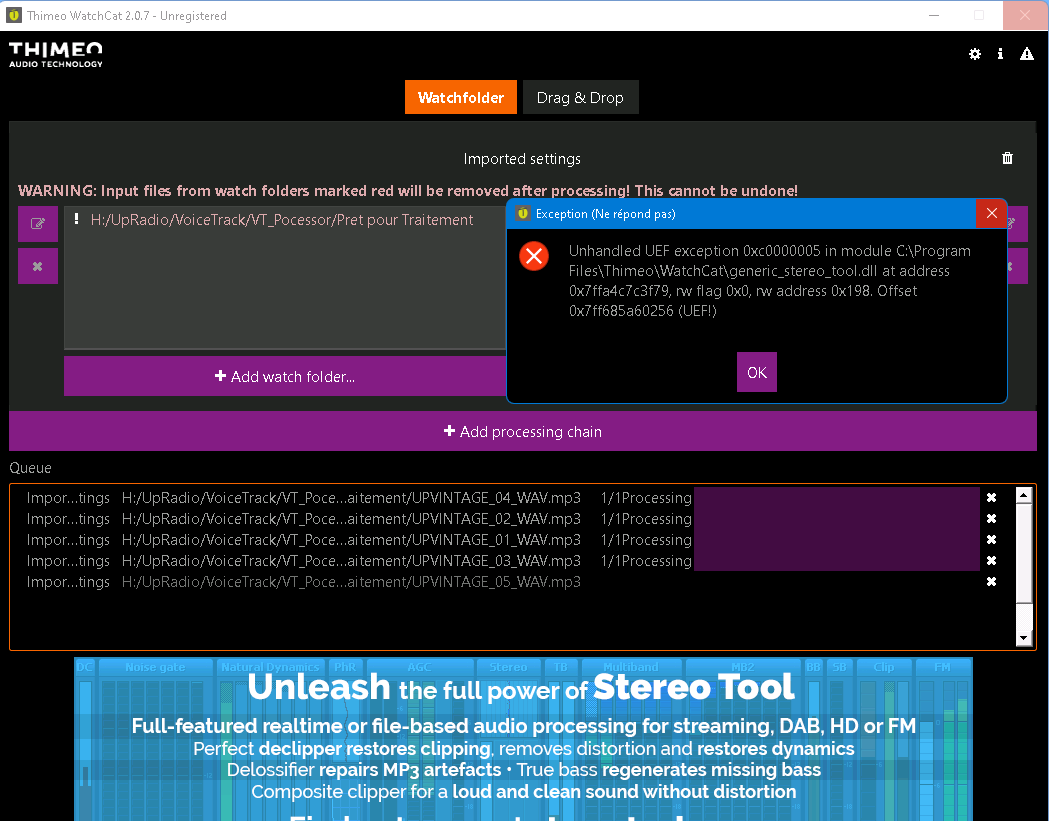
Task: Click the UPVINTAGE_03 processing progress bar
Action: click(837, 560)
